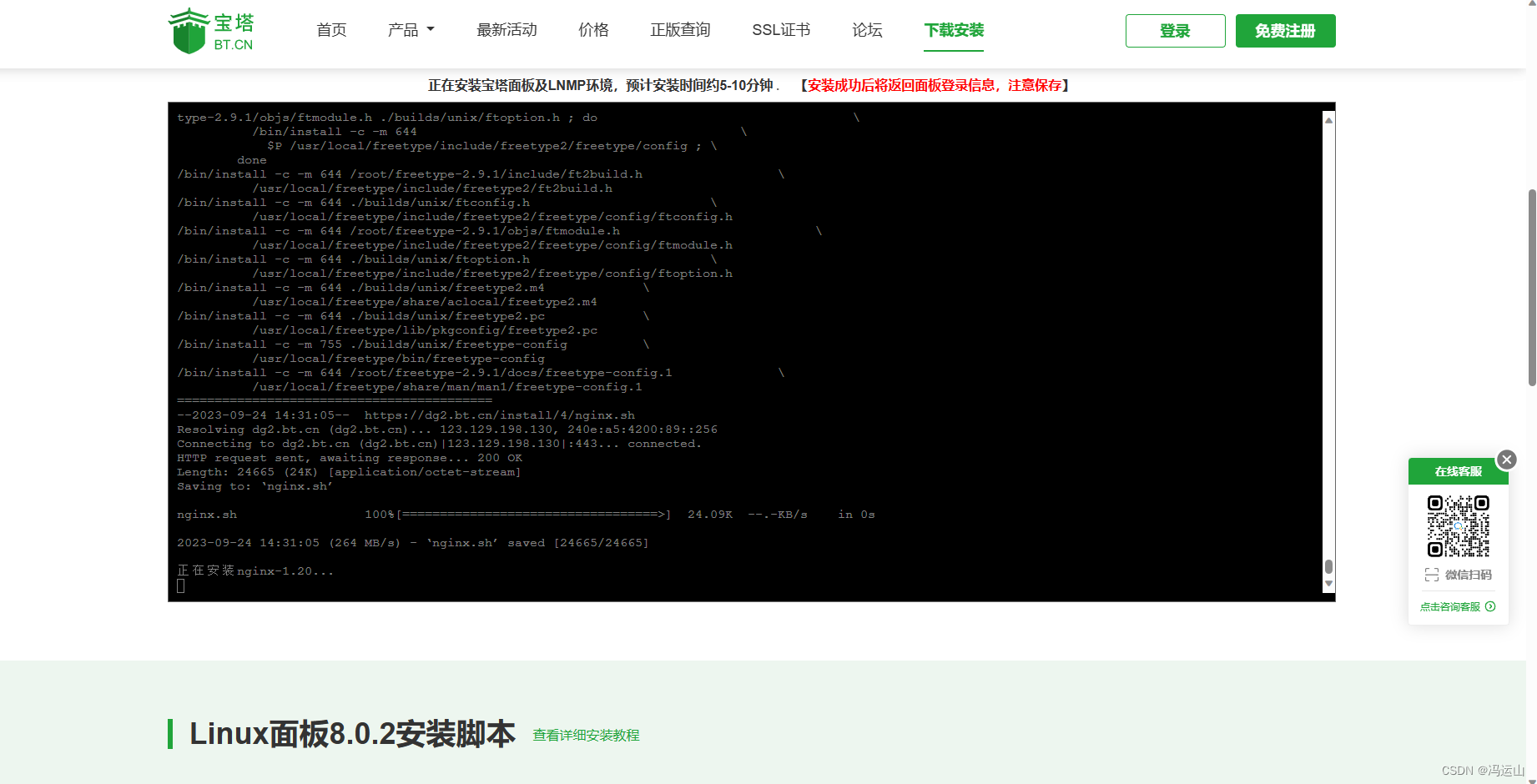Click the 'Connecting to dg2.bt.cn' line
The height and width of the screenshot is (784, 1537).
tap(439, 444)
